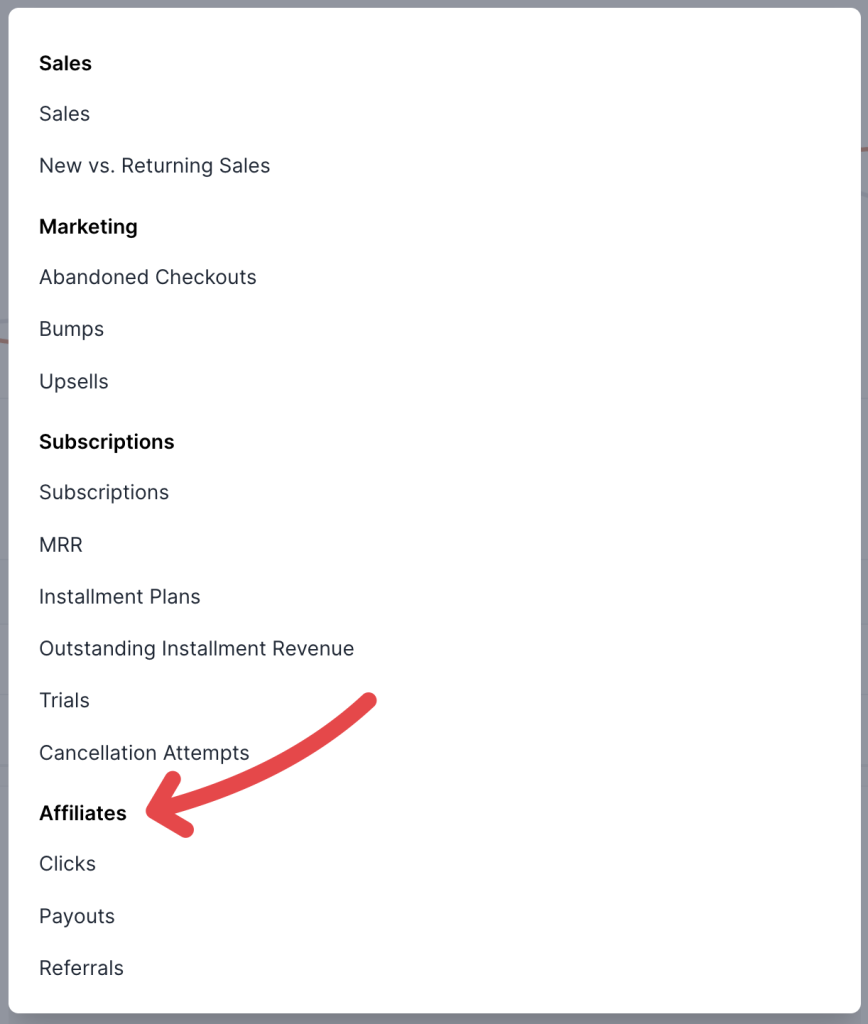Open Installment Plans report

[x=119, y=597]
